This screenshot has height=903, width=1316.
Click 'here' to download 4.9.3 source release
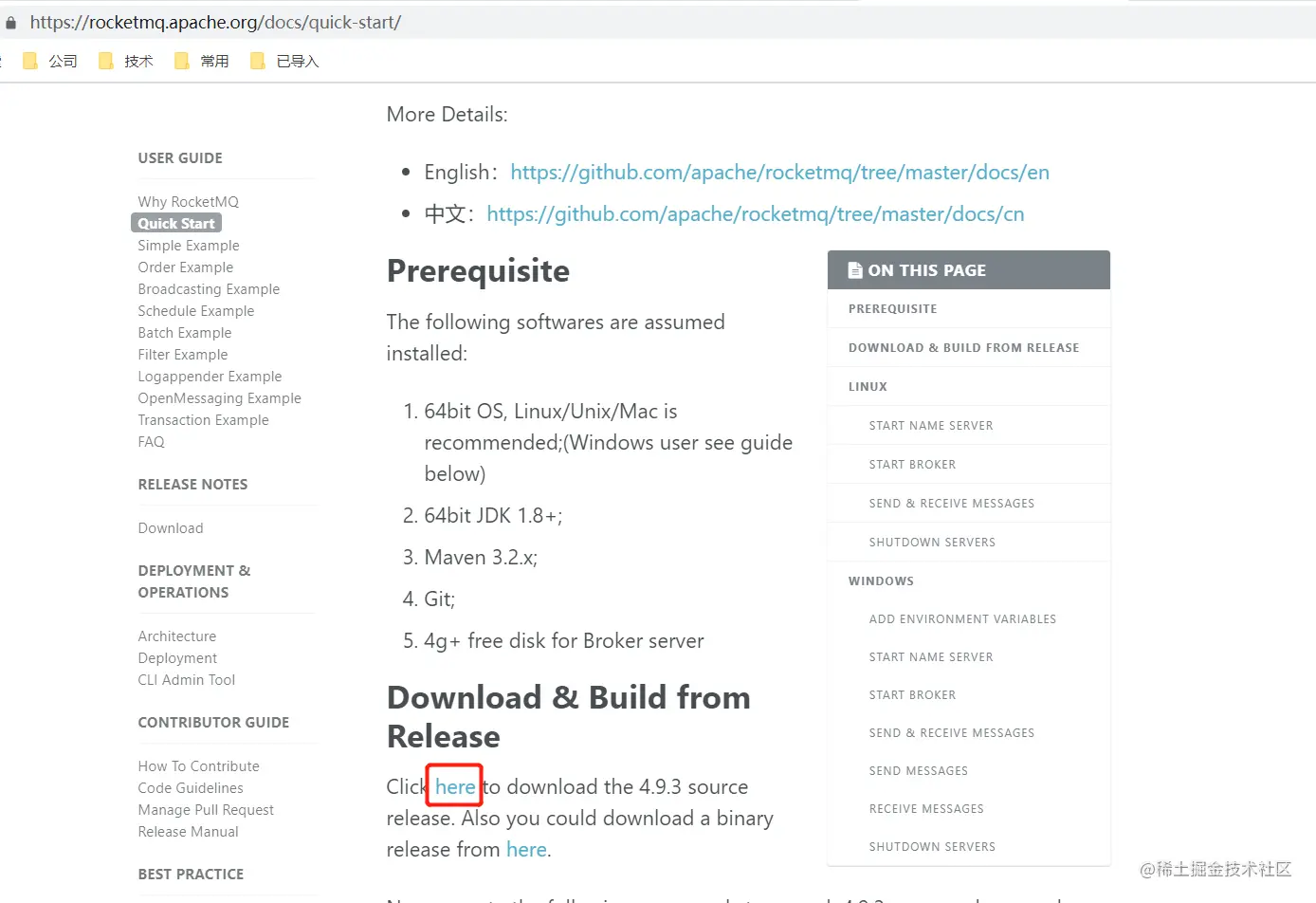tap(455, 786)
